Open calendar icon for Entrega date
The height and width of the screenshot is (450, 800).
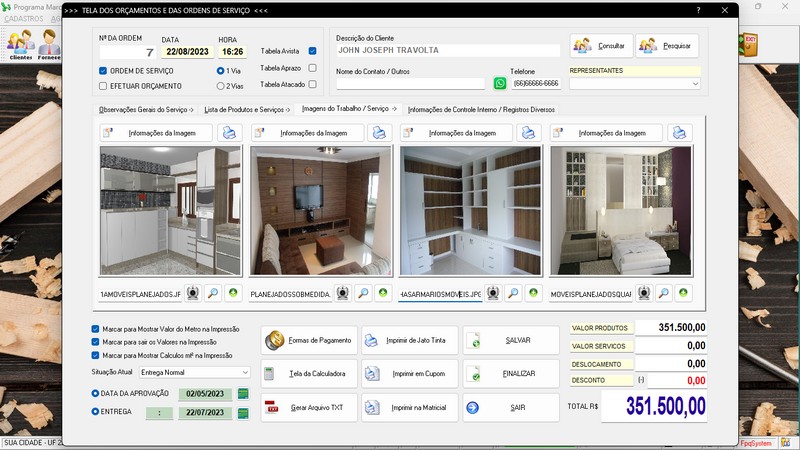pos(243,412)
